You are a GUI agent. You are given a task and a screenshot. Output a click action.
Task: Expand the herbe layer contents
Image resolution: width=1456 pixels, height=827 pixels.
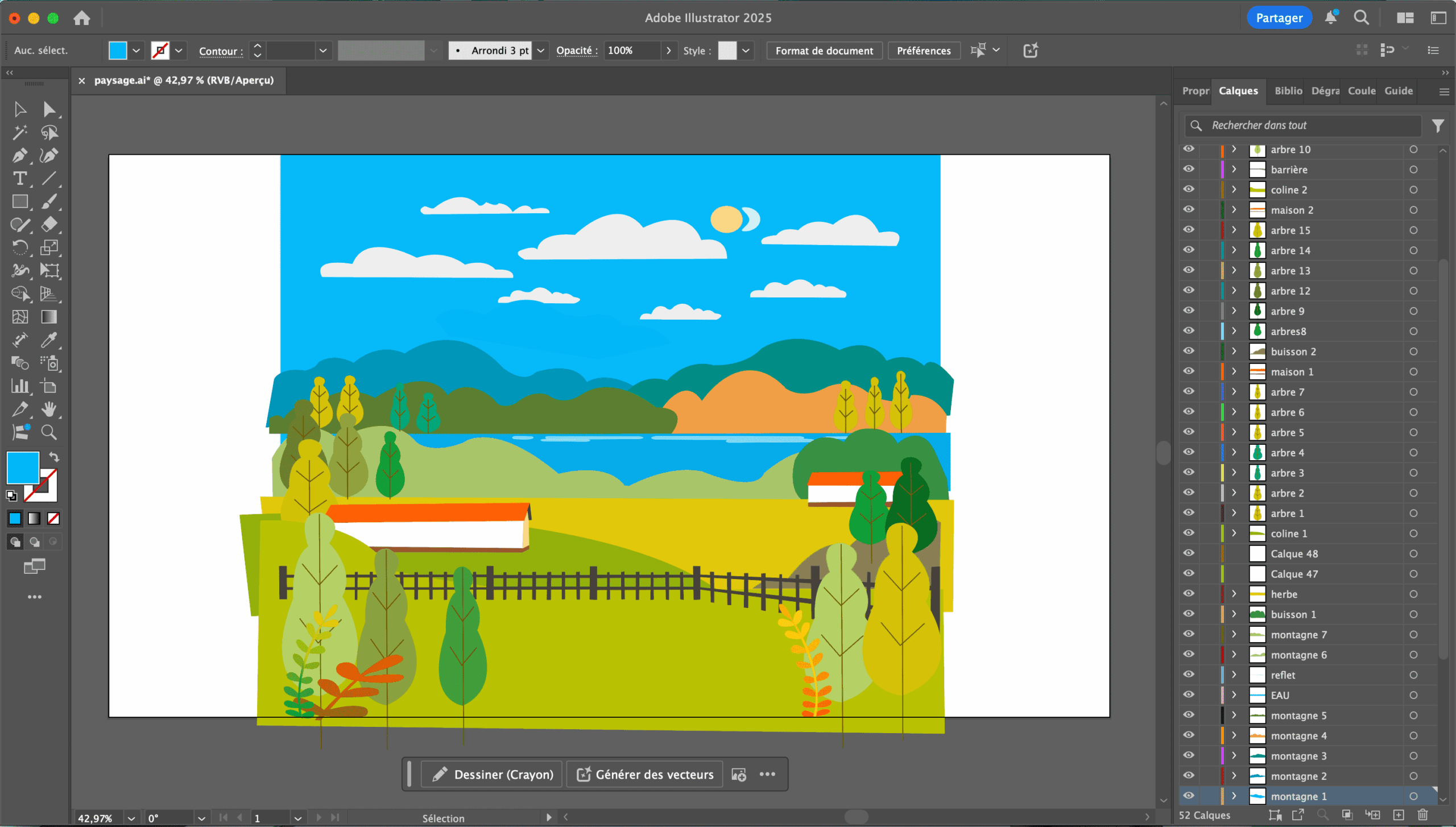point(1234,594)
